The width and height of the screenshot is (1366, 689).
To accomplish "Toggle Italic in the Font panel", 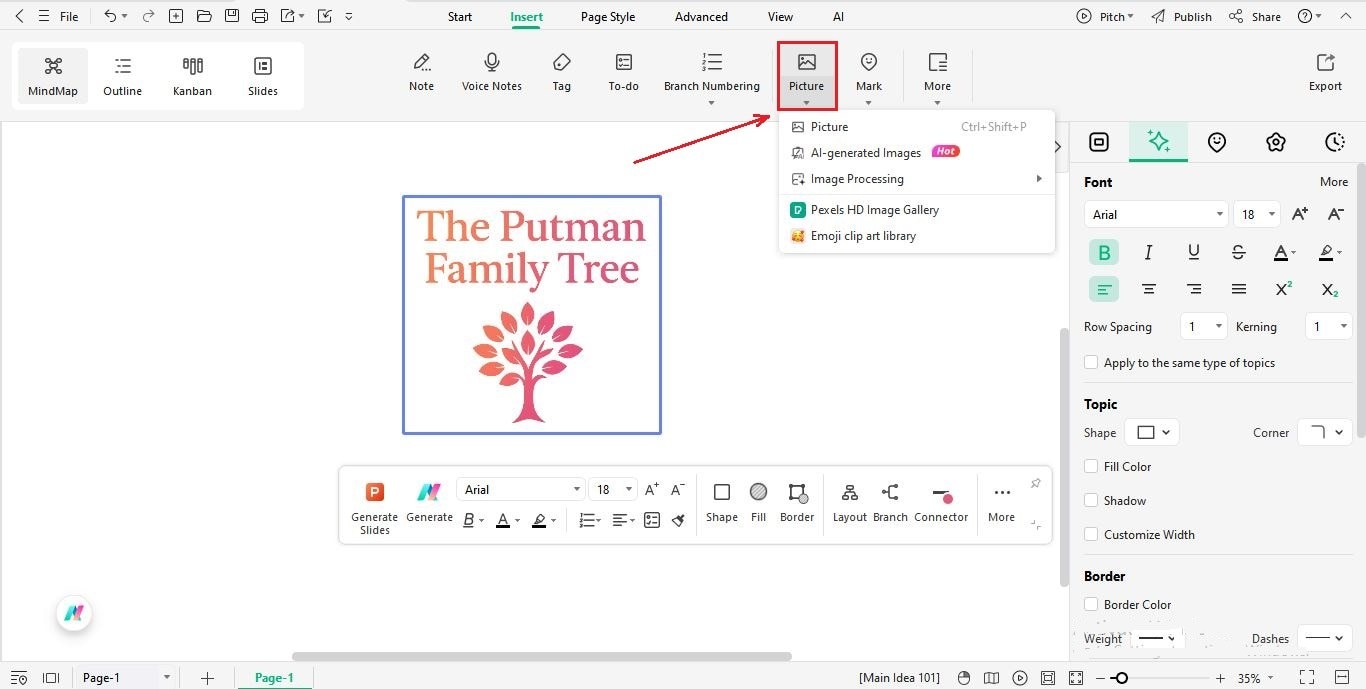I will pyautogui.click(x=1148, y=252).
